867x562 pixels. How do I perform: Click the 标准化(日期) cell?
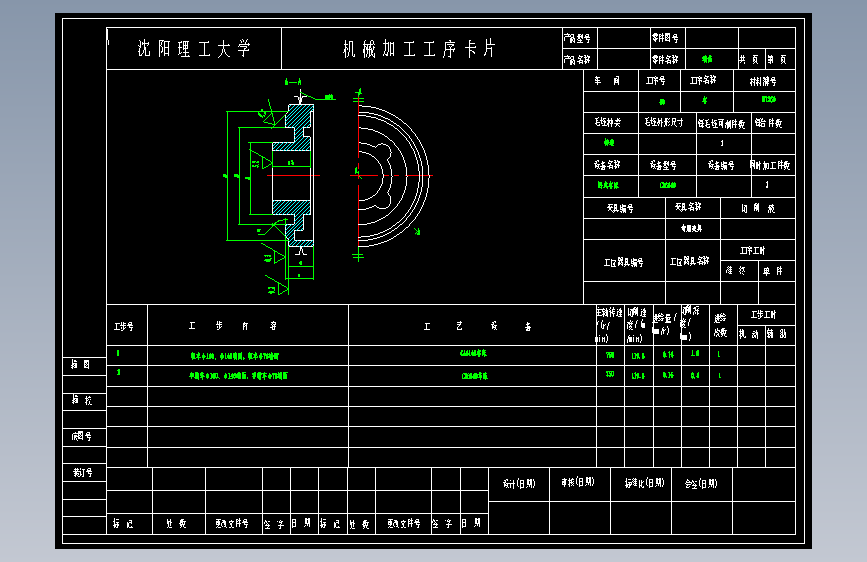[x=643, y=483]
